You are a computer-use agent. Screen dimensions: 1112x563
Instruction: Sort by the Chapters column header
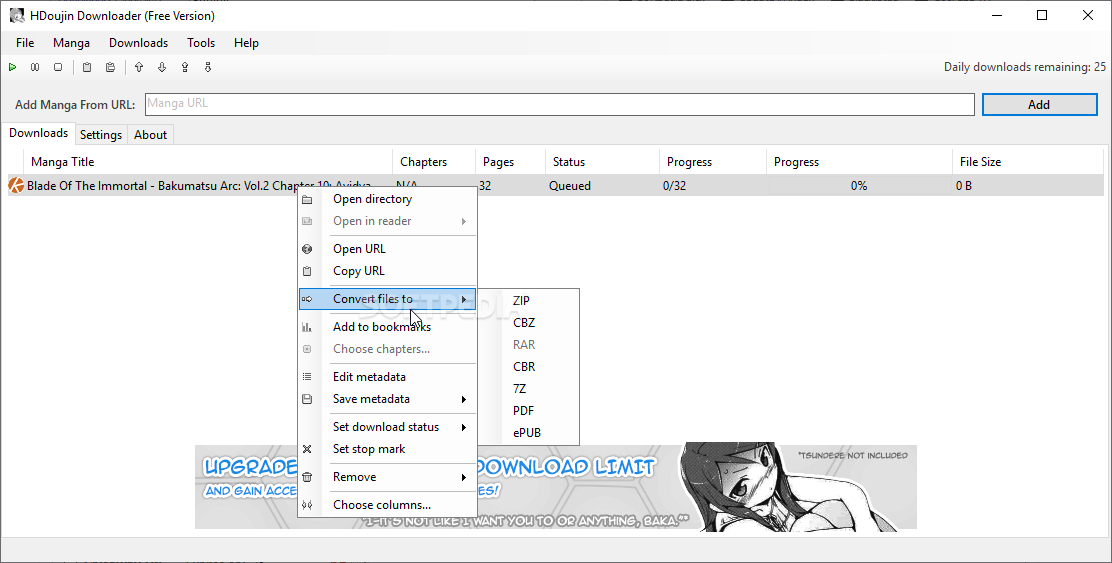(434, 162)
